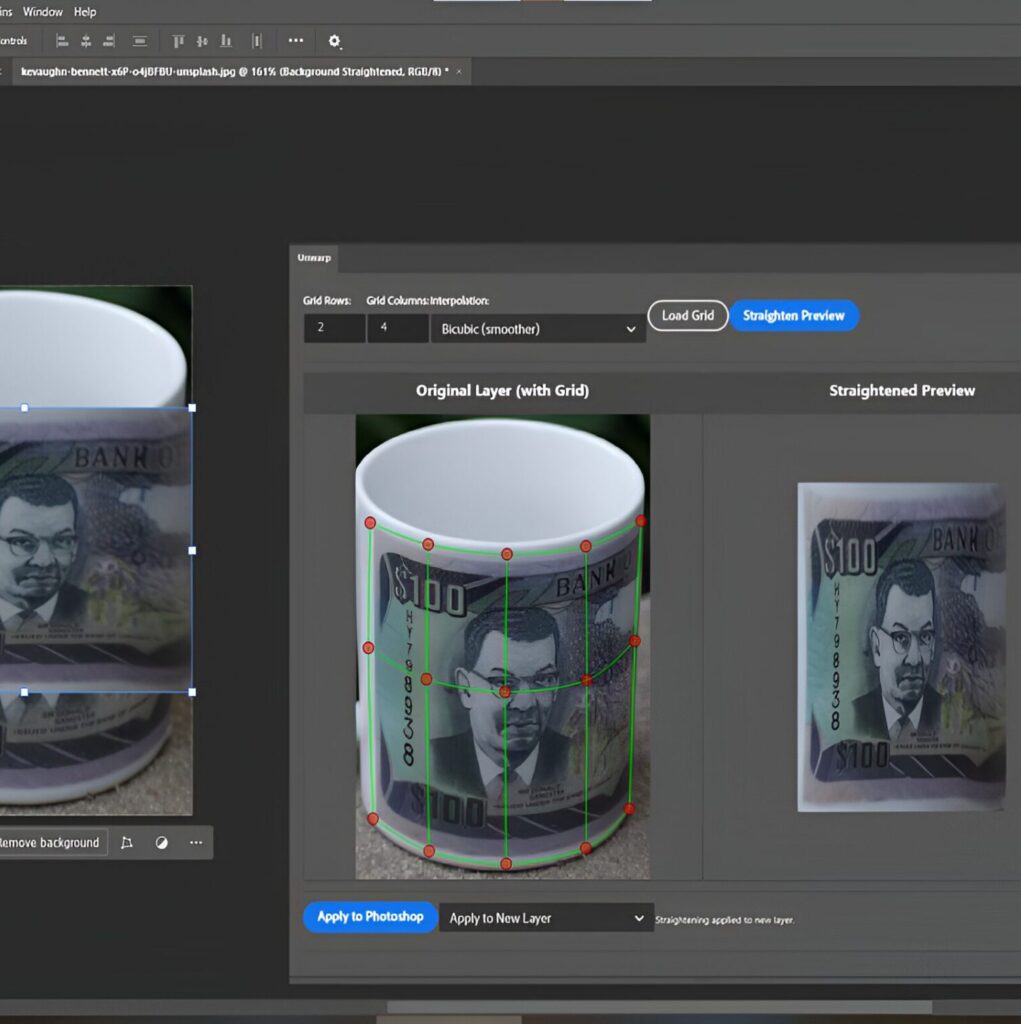Align horizontal centers in options bar
1021x1024 pixels.
[86, 42]
